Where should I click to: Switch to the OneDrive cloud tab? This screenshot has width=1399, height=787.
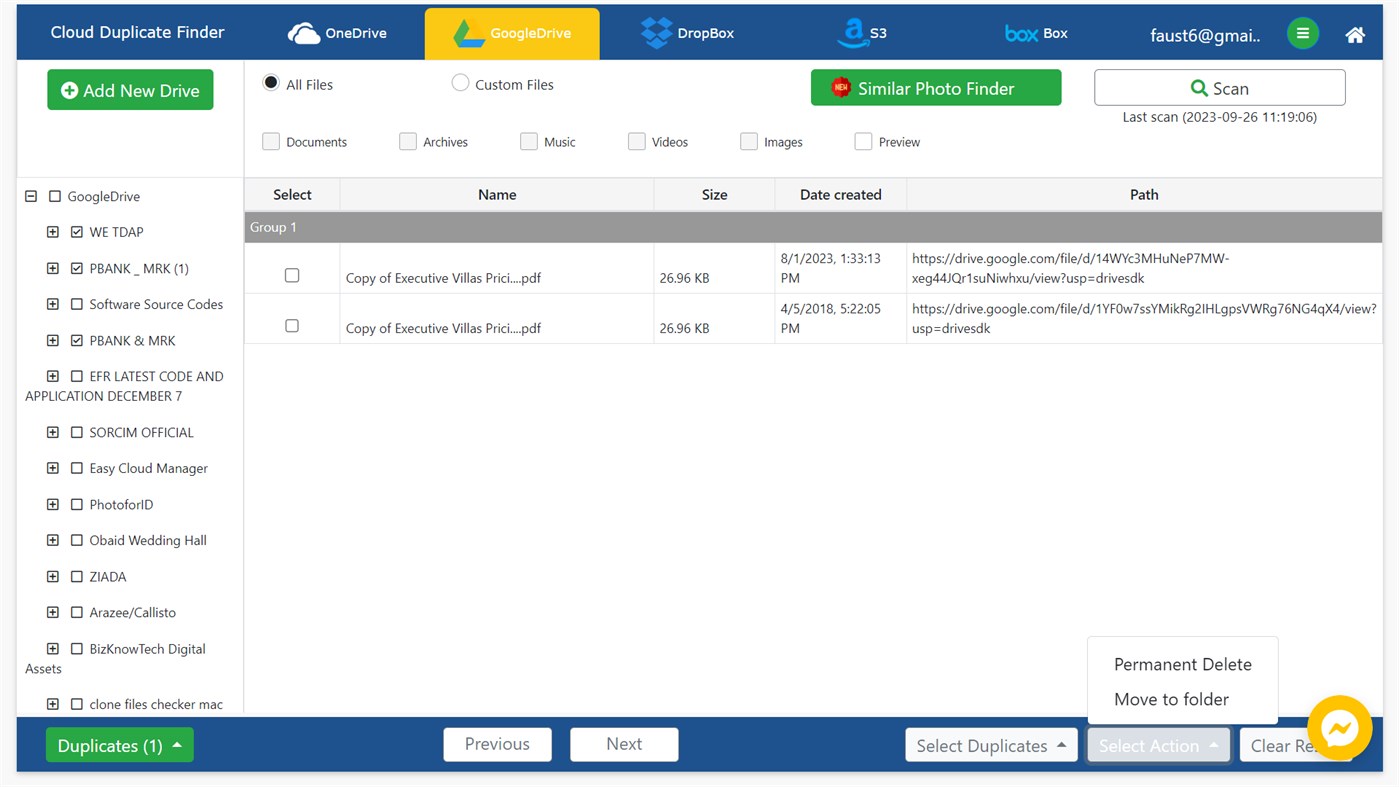[x=337, y=32]
